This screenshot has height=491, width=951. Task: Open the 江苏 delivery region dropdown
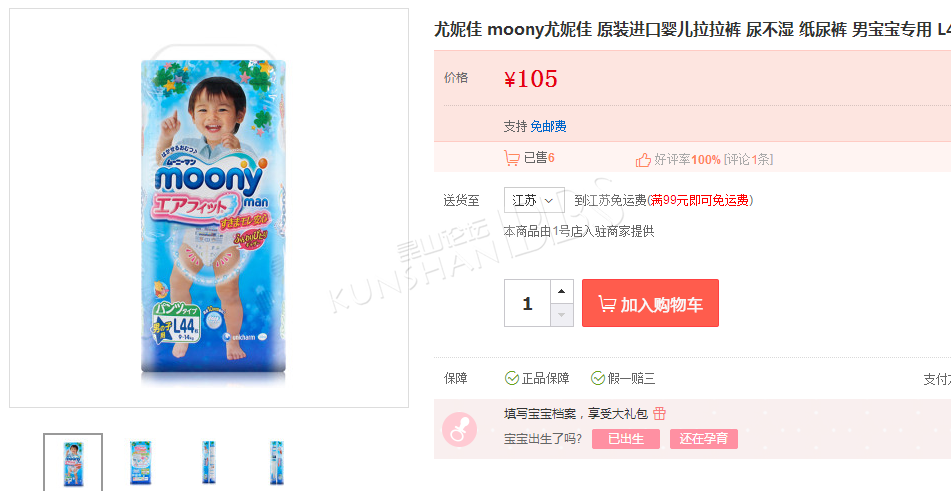(x=534, y=200)
